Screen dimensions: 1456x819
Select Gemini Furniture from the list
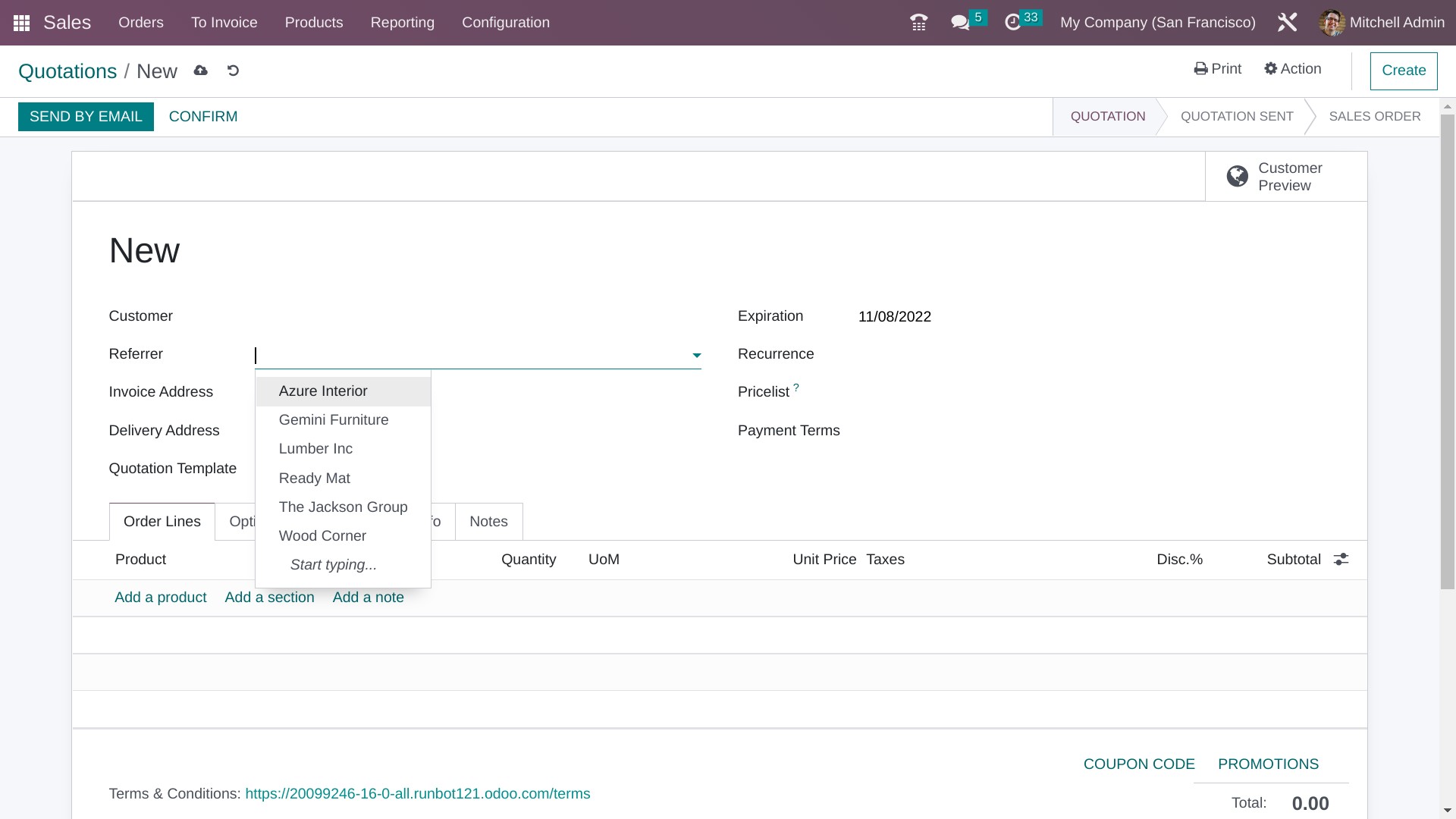coord(344,420)
